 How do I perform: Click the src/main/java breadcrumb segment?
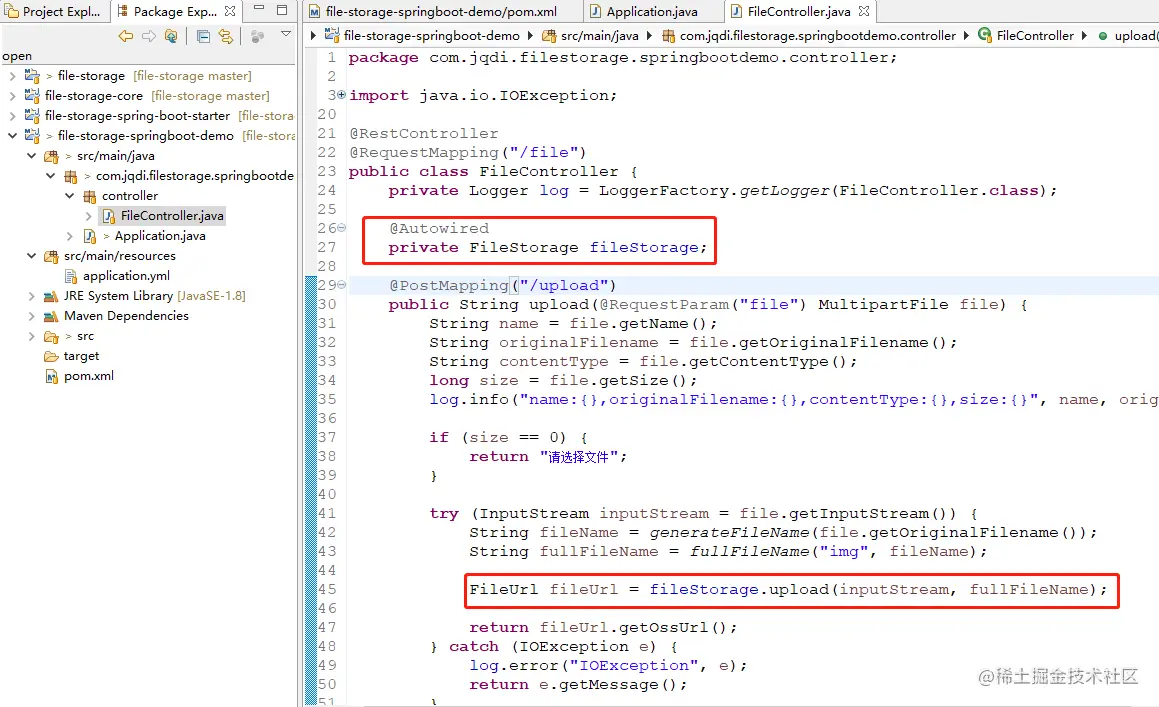[599, 35]
